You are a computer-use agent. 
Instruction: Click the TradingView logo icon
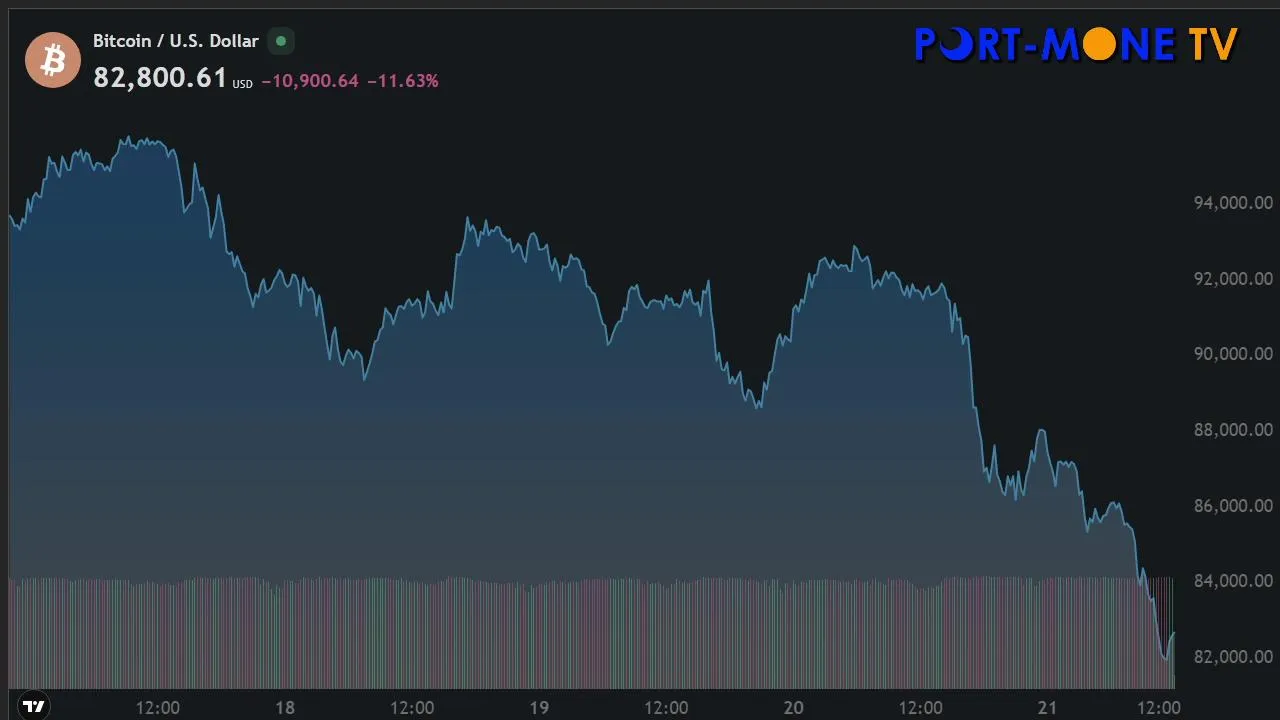[x=34, y=706]
